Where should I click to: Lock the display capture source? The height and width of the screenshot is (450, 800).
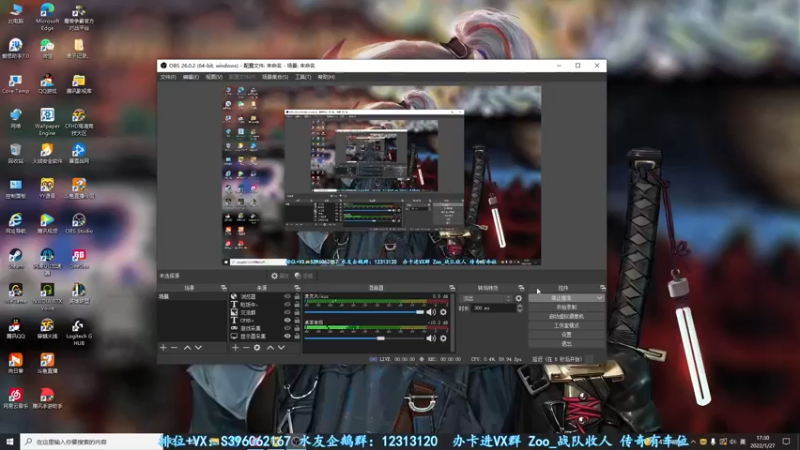coord(297,336)
